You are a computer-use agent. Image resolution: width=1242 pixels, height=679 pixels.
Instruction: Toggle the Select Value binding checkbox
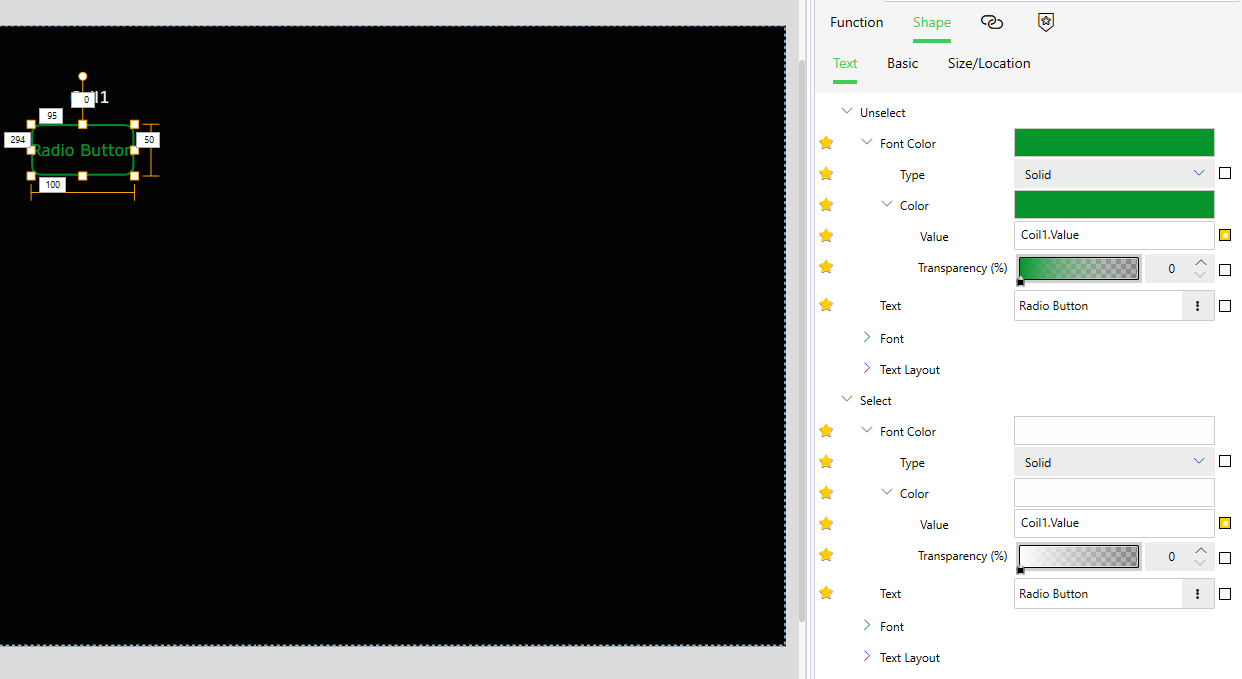[x=1225, y=523]
